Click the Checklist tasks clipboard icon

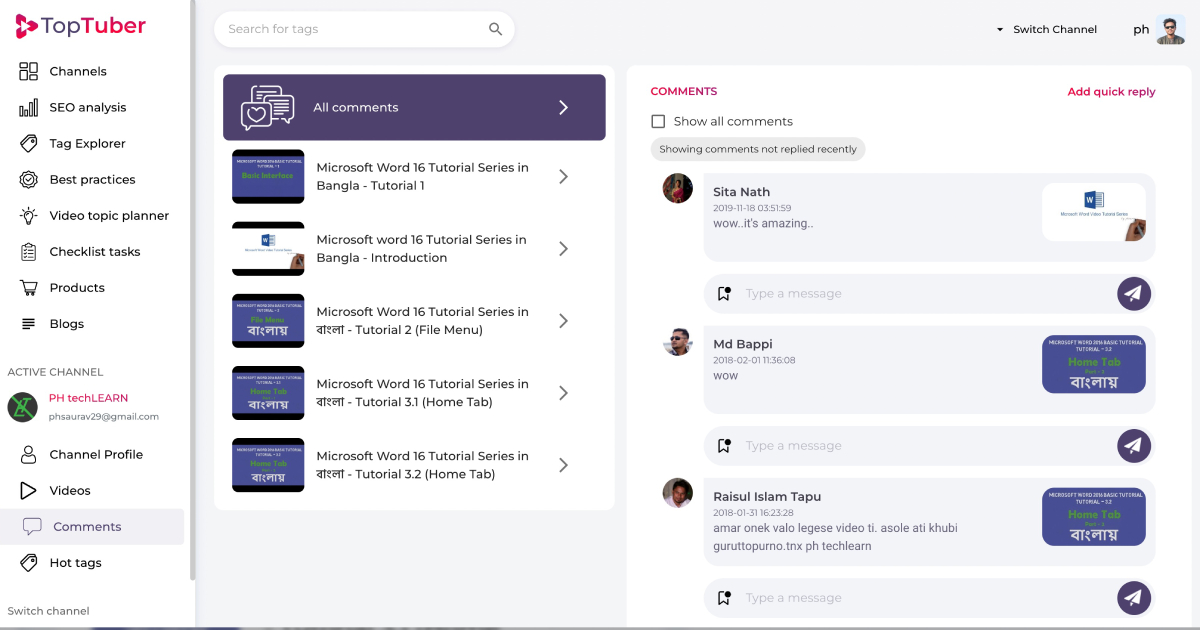coord(29,251)
